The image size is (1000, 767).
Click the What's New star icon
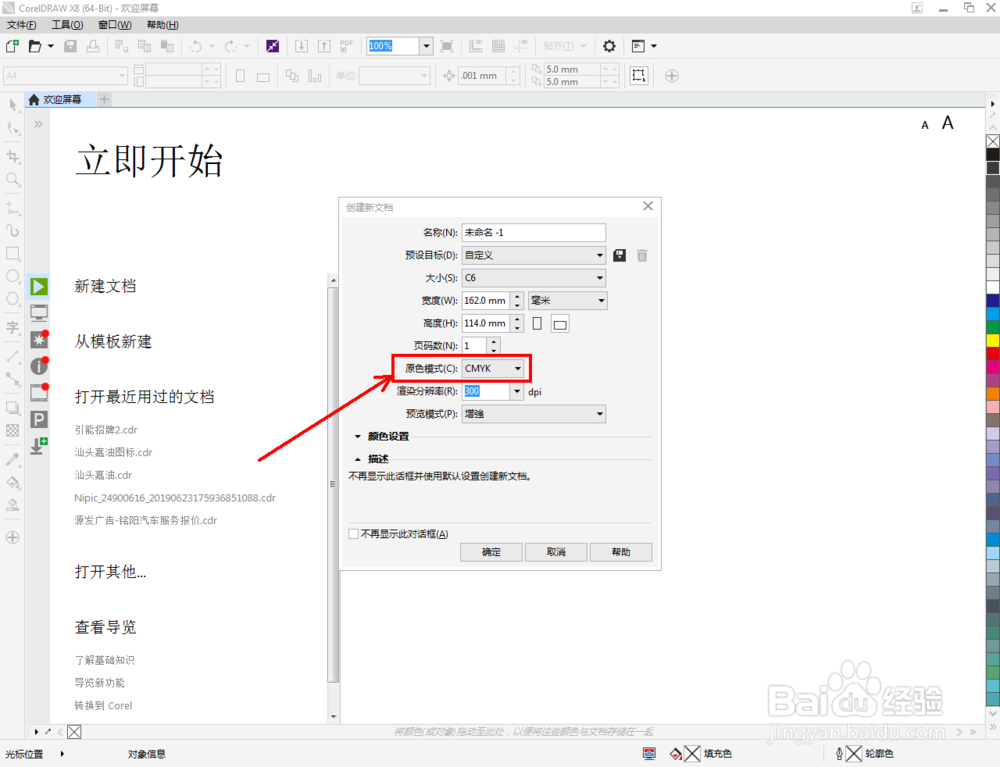pos(39,339)
